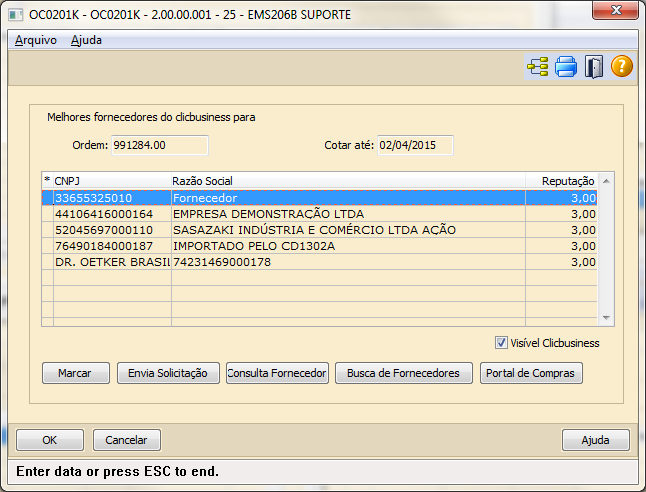Click the row marker of Fornecedor row
Viewport: 646px width, 492px height.
tap(47, 198)
